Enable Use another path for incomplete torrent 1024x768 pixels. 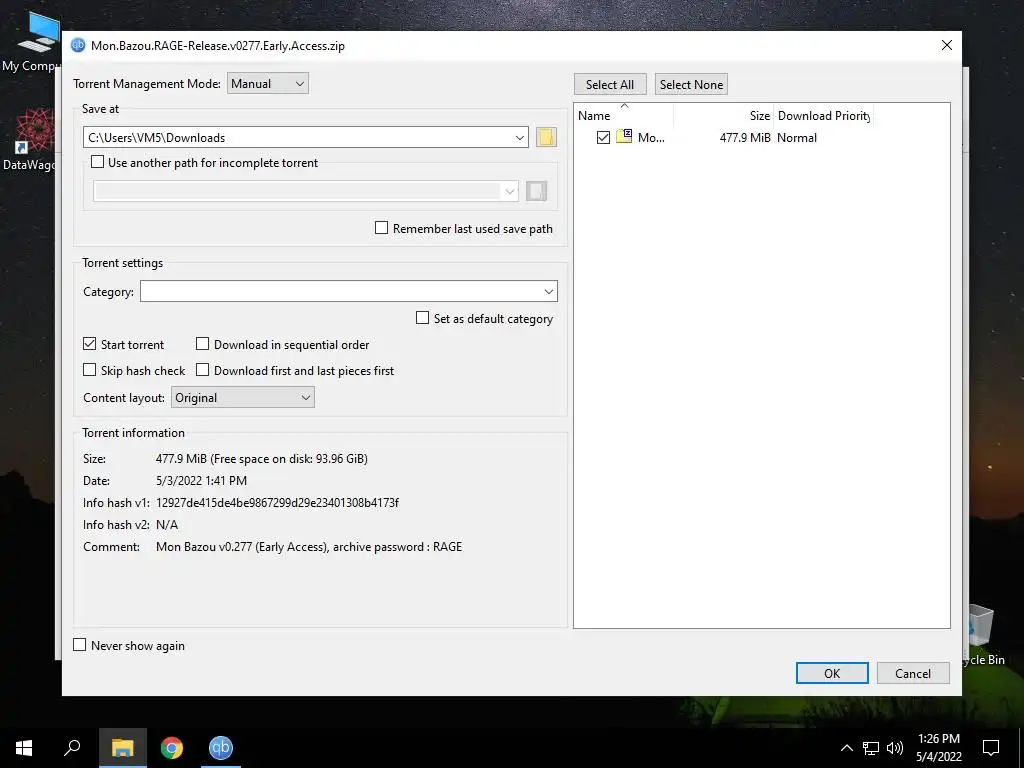(97, 162)
